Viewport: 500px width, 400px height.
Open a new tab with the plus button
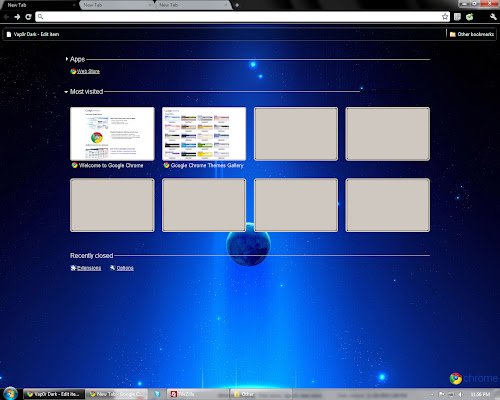tap(237, 5)
